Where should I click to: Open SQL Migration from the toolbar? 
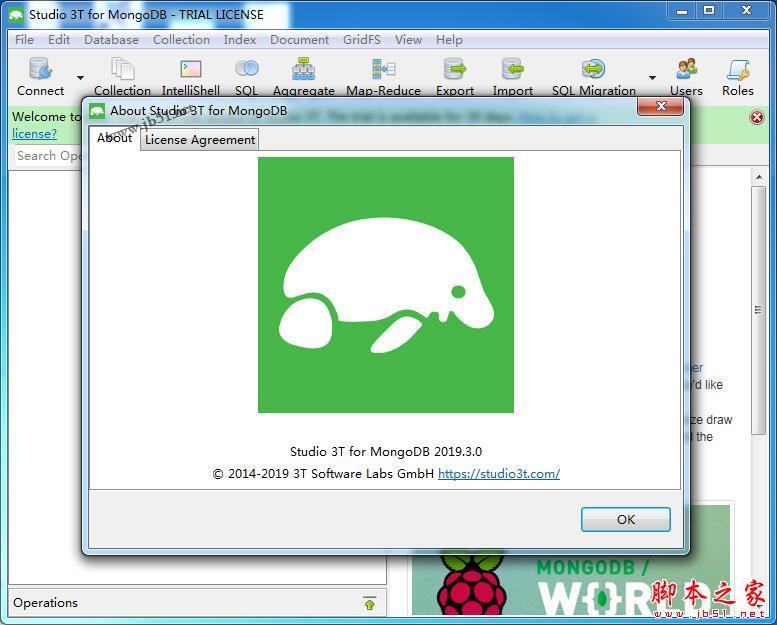coord(594,76)
